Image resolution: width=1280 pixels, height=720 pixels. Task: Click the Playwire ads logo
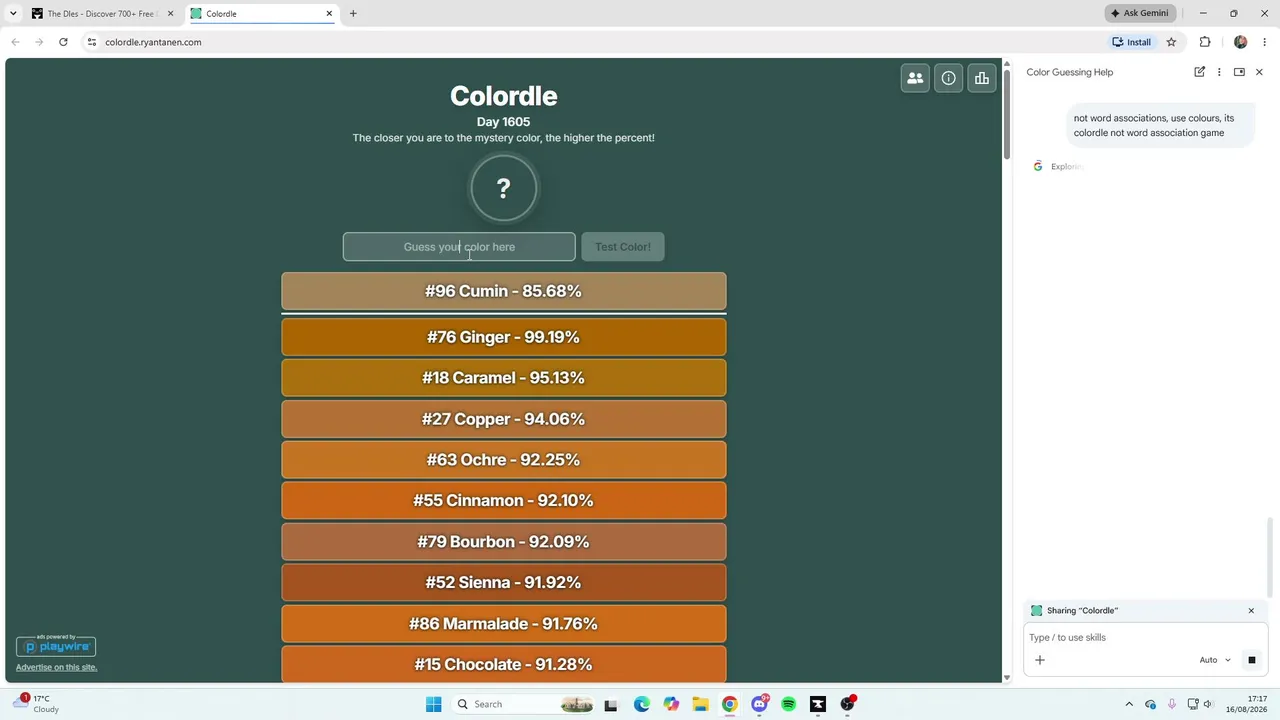click(56, 646)
